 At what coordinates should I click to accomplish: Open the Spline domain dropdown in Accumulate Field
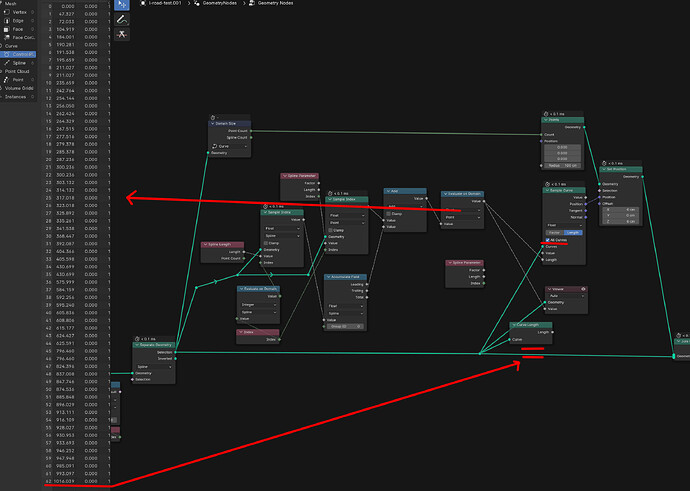346,313
